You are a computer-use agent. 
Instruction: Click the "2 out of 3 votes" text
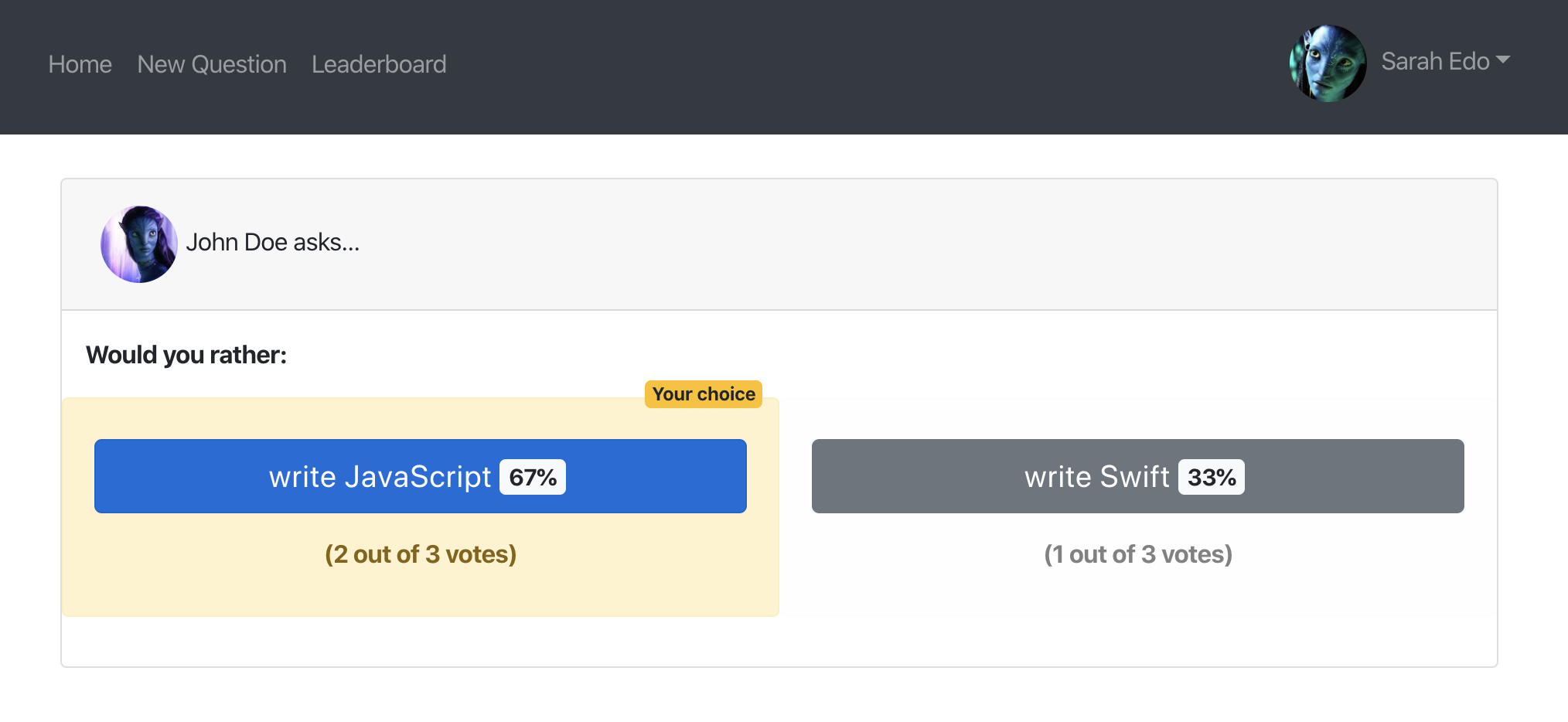coord(421,554)
